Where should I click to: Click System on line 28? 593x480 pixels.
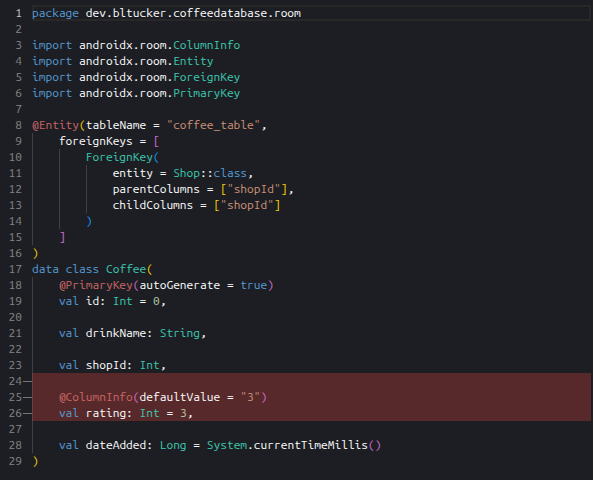tap(227, 445)
